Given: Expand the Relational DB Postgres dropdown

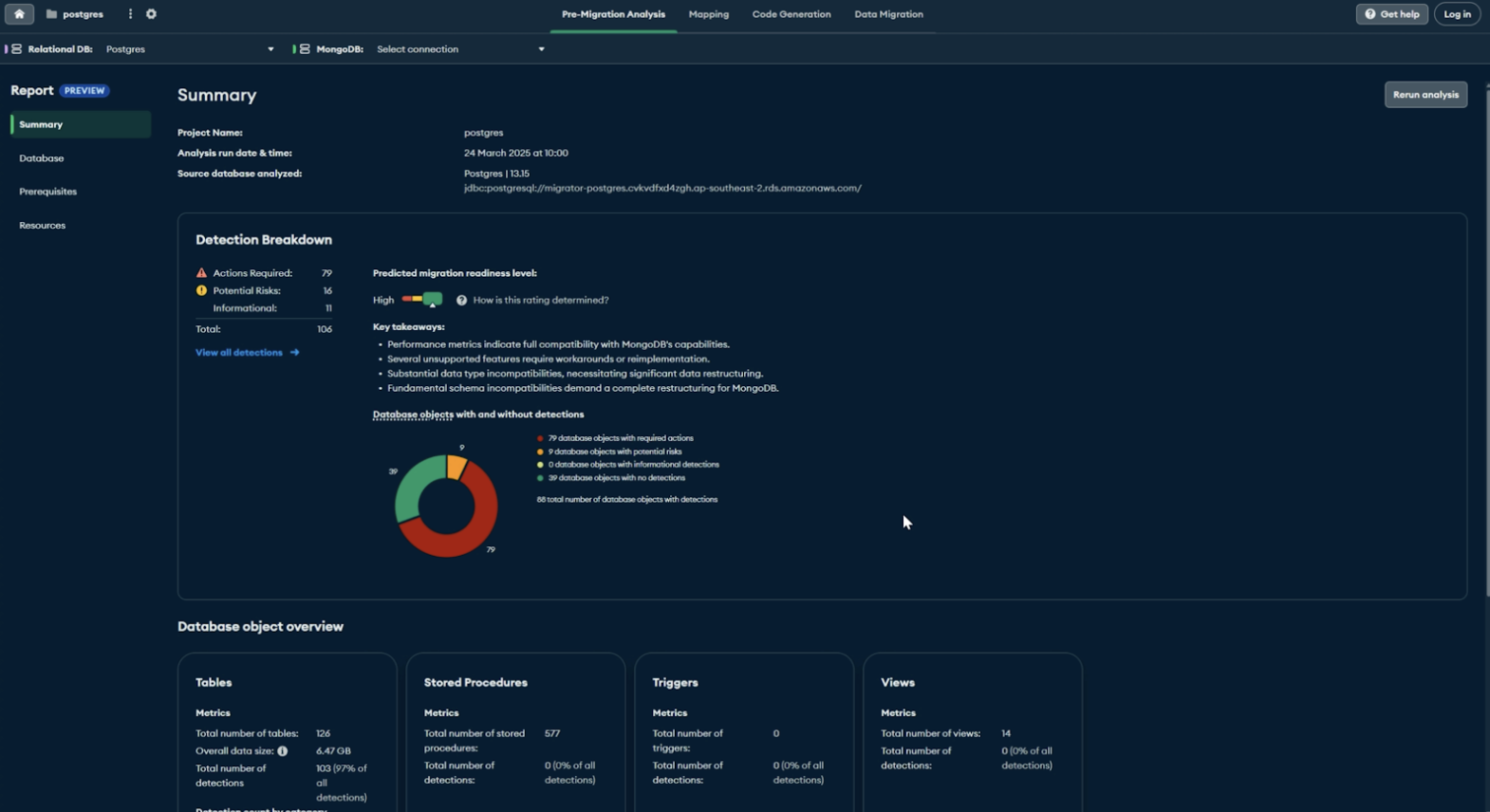Looking at the screenshot, I should (189, 49).
